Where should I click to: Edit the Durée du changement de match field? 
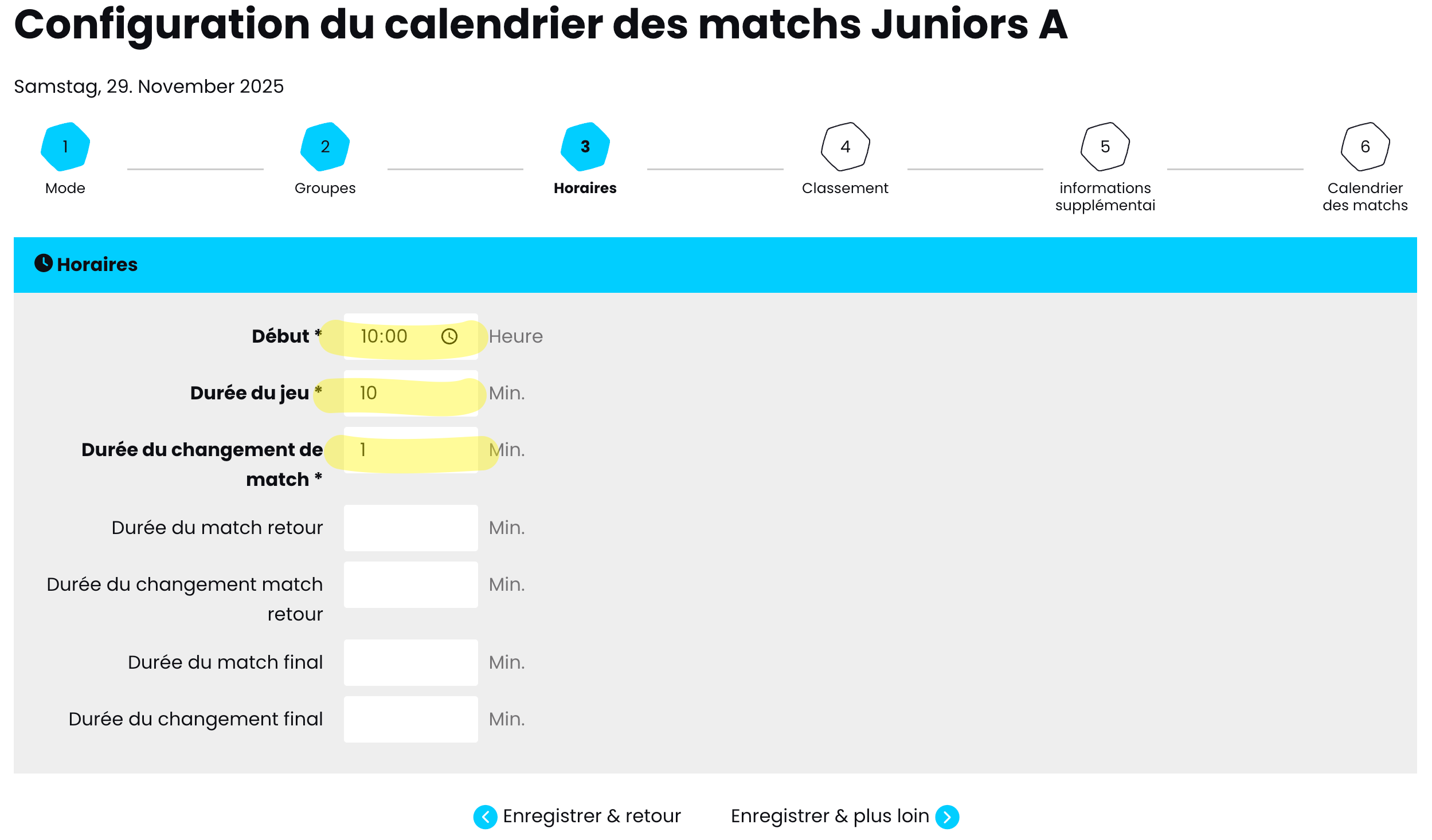(410, 450)
